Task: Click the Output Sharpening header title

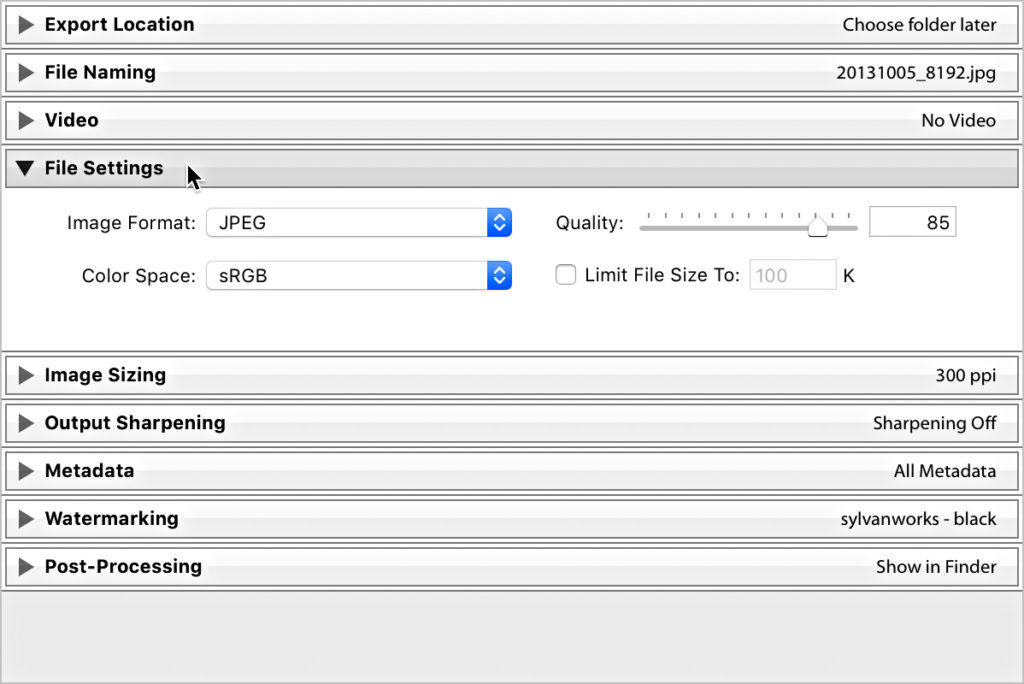Action: coord(135,423)
